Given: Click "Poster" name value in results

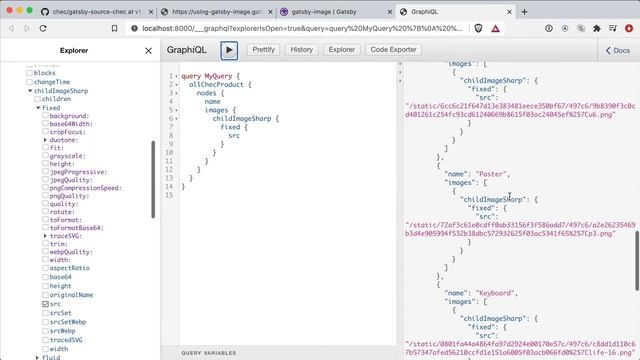Looking at the screenshot, I should click(491, 174).
